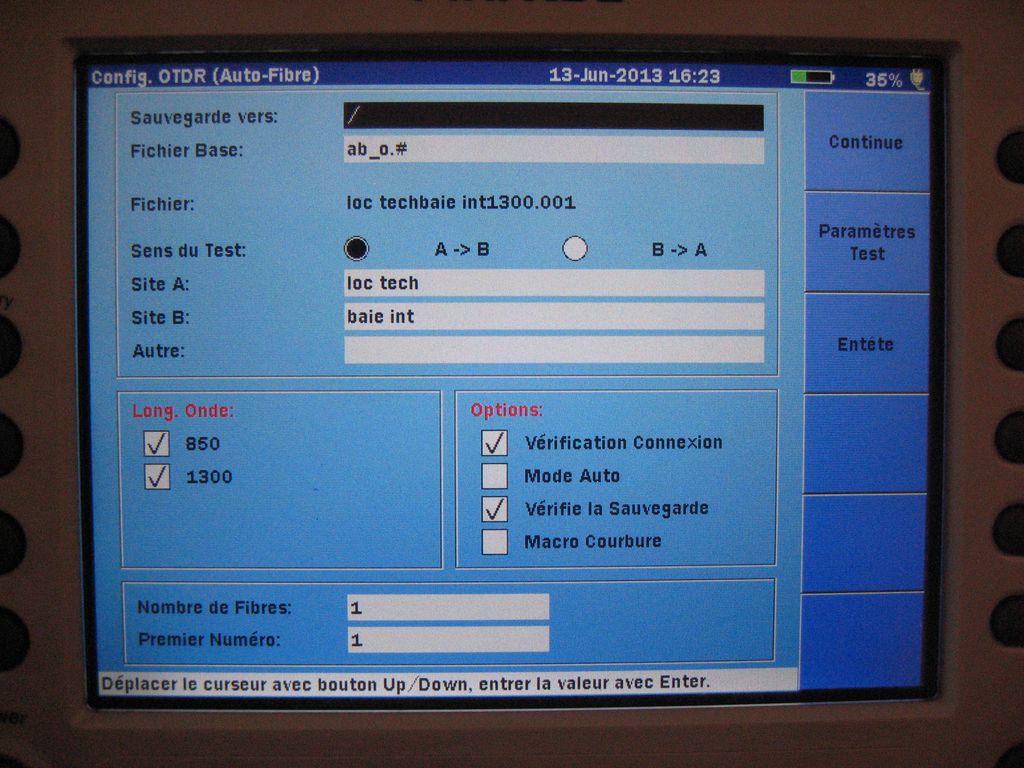1024x768 pixels.
Task: Select the Continue softkey
Action: (x=867, y=142)
